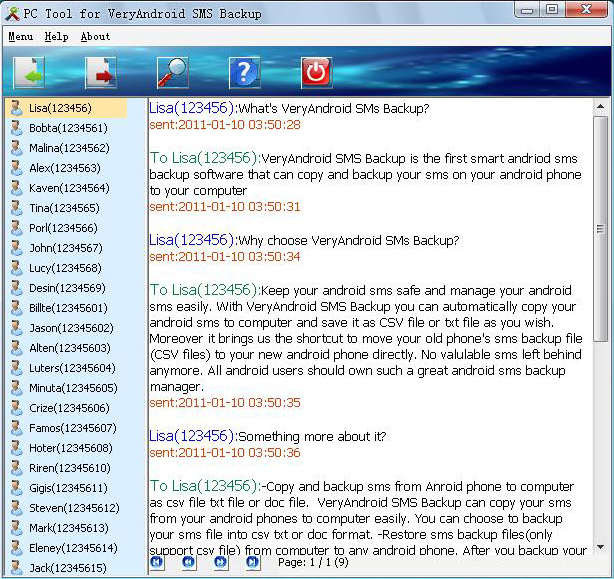This screenshot has height=579, width=614.
Task: Select contact Eleney(12345614)
Action: [73, 548]
